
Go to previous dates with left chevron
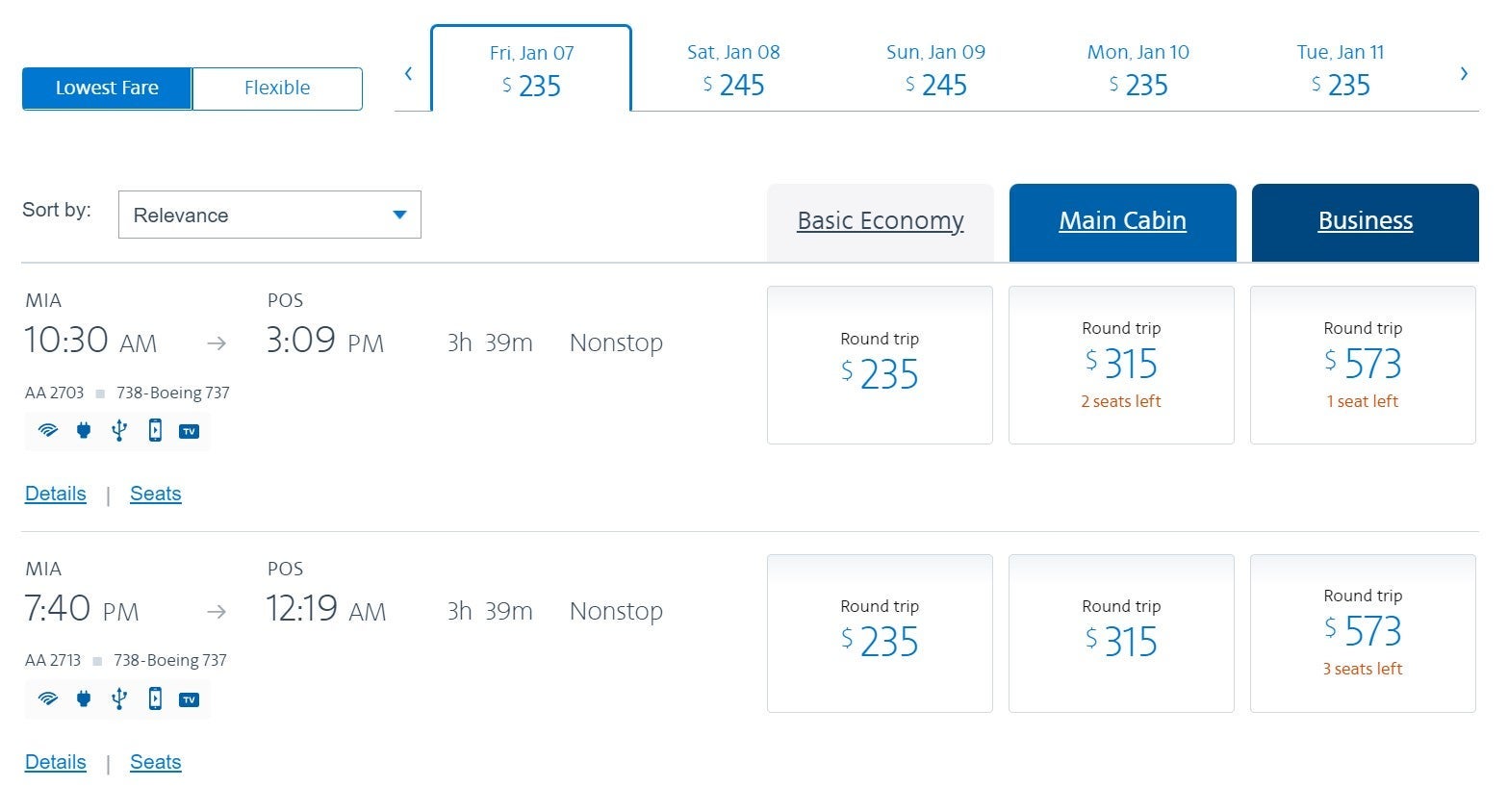tap(409, 74)
